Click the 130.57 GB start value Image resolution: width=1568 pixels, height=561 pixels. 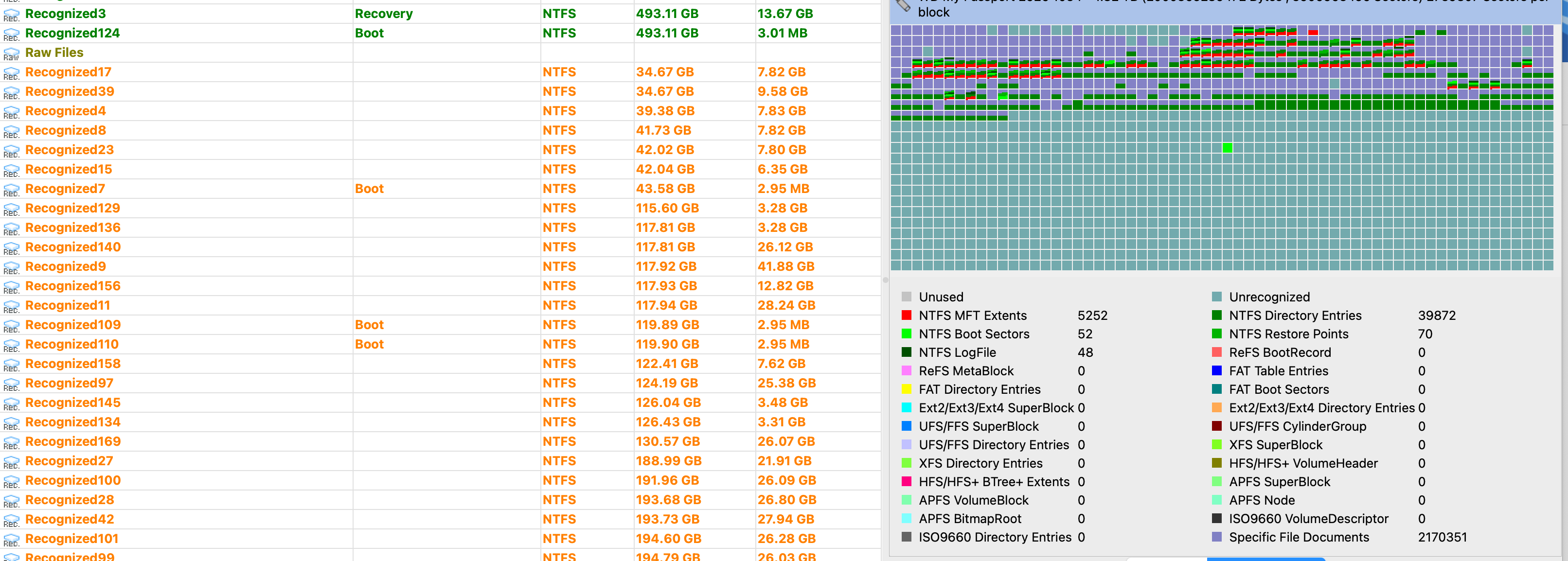point(668,441)
